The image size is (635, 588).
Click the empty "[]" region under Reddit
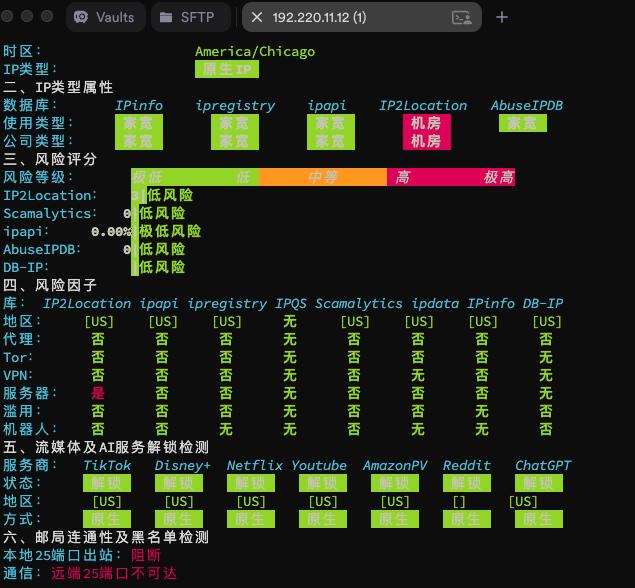[459, 501]
